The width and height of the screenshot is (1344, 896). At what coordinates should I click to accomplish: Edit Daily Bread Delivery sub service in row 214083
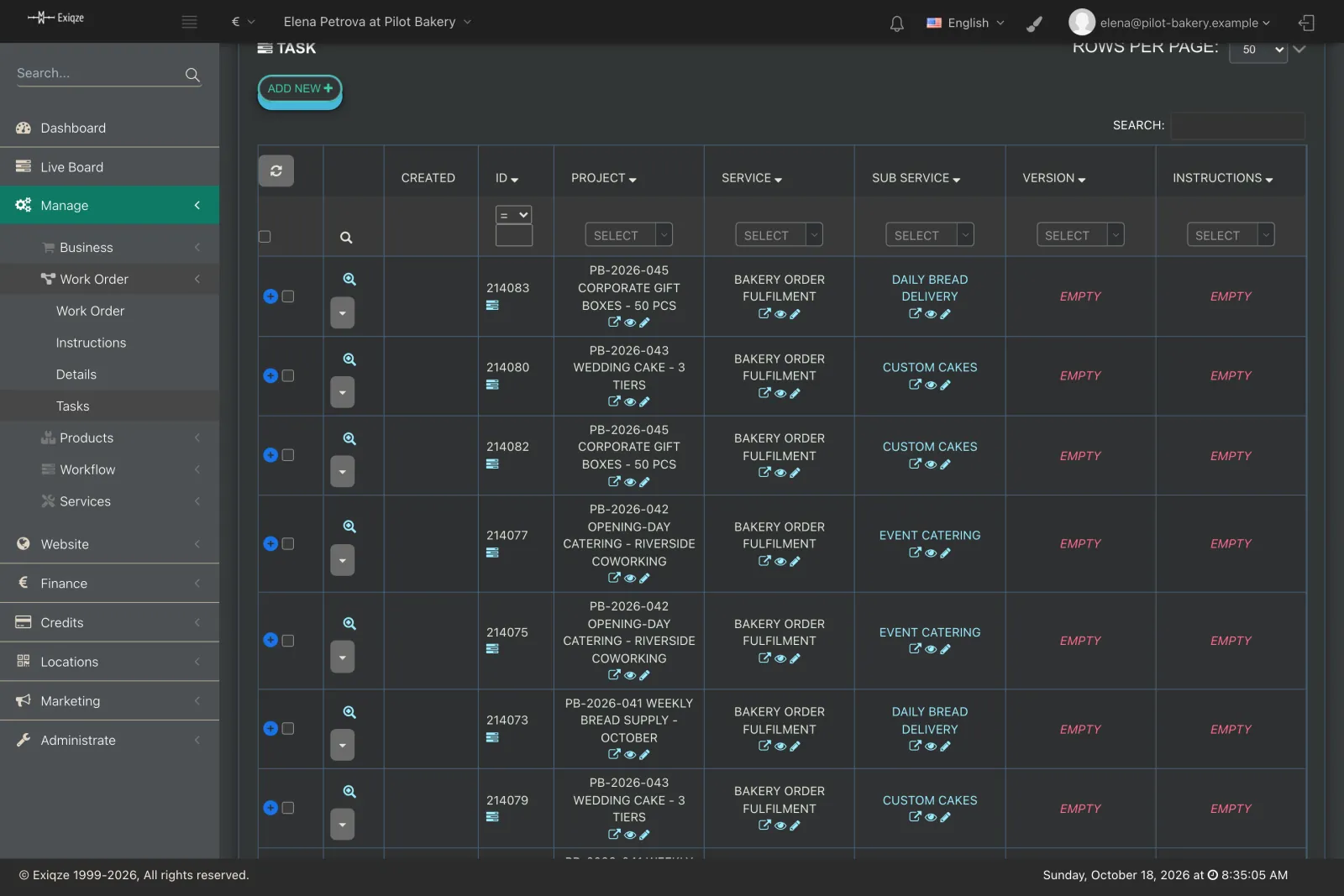[x=945, y=314]
